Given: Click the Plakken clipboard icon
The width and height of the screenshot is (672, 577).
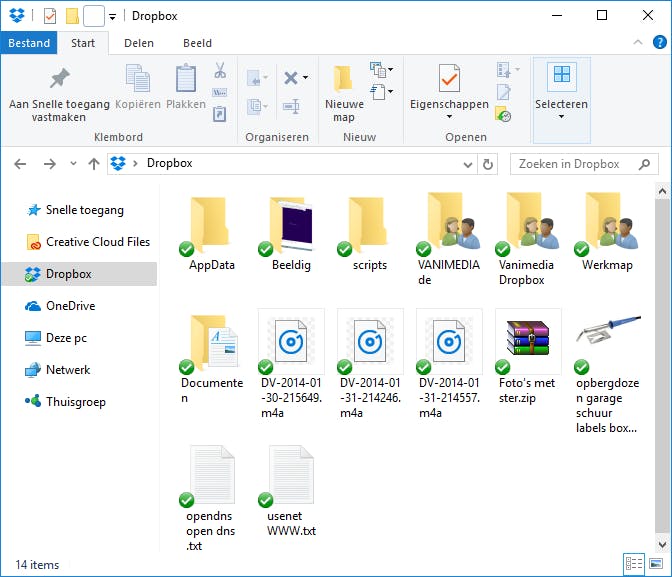Looking at the screenshot, I should pos(186,78).
